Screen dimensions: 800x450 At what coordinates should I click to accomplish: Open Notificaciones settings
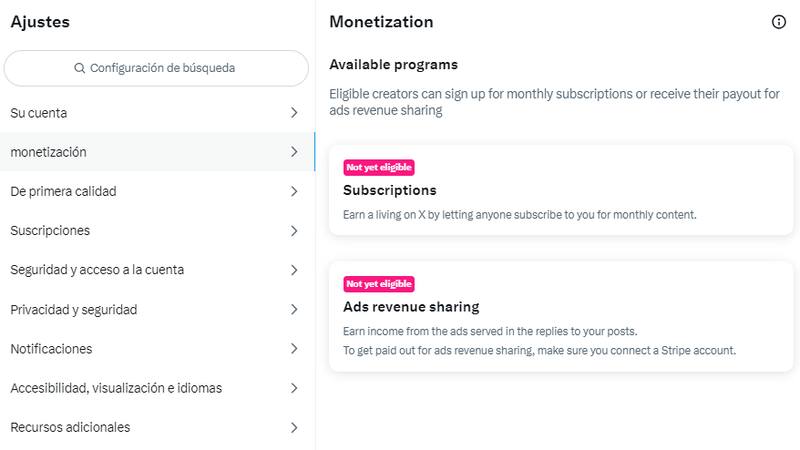[51, 349]
